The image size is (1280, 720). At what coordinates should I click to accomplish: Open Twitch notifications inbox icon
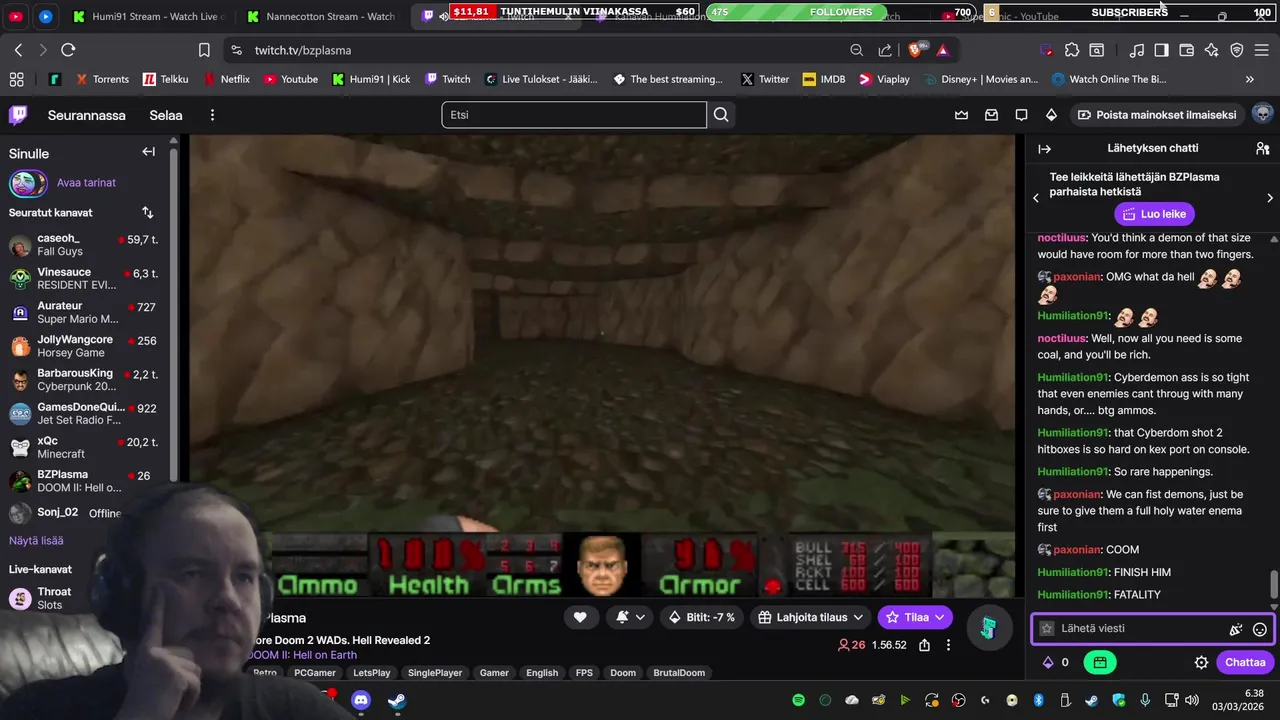click(x=991, y=115)
